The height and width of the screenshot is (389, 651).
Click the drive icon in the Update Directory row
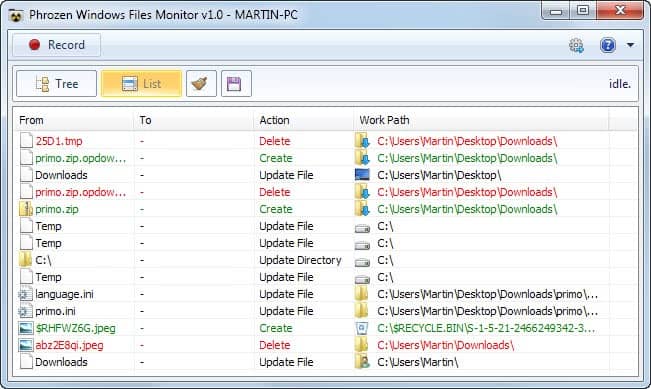point(362,262)
